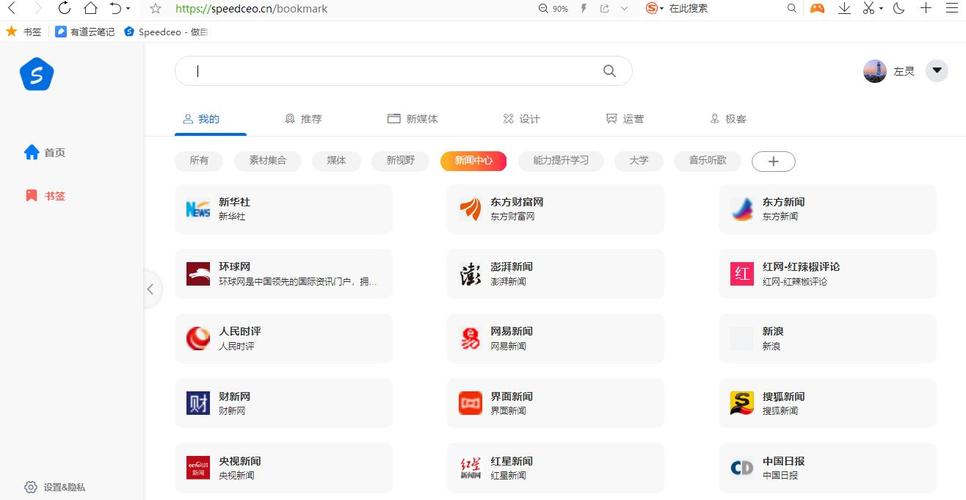Open 设置&隐私 settings

[x=55, y=487]
